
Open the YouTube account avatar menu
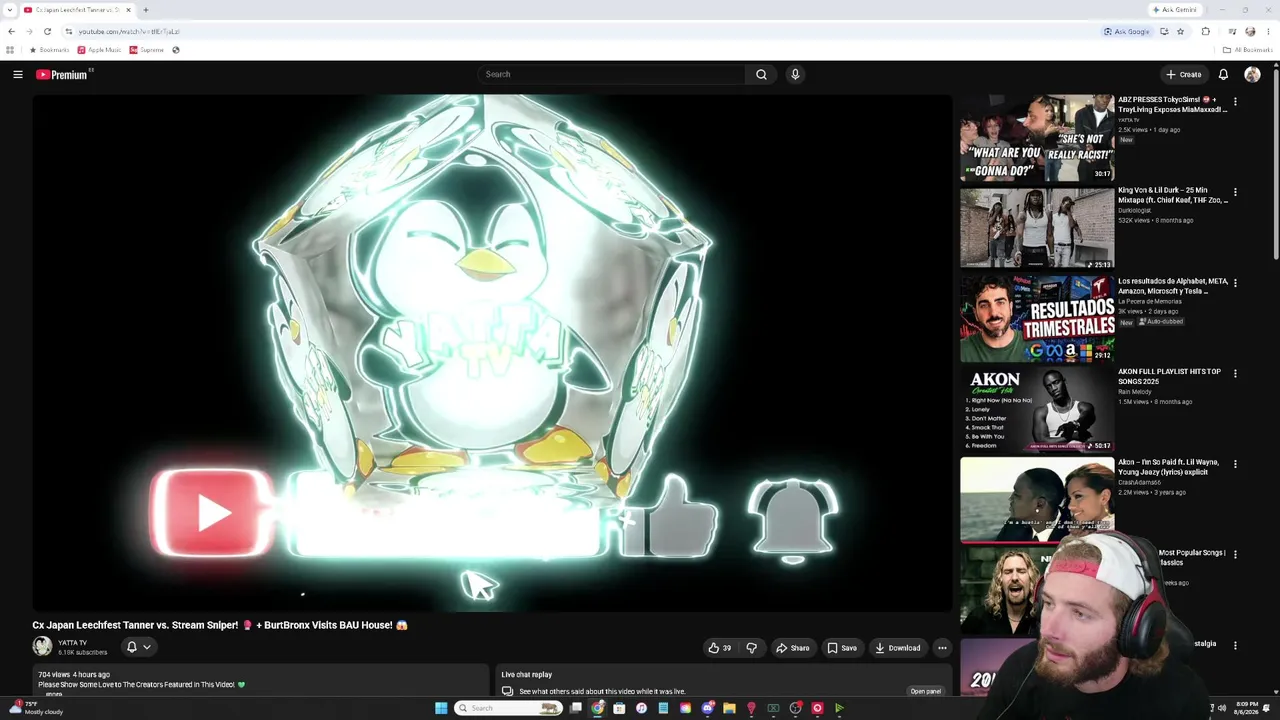pos(1252,74)
